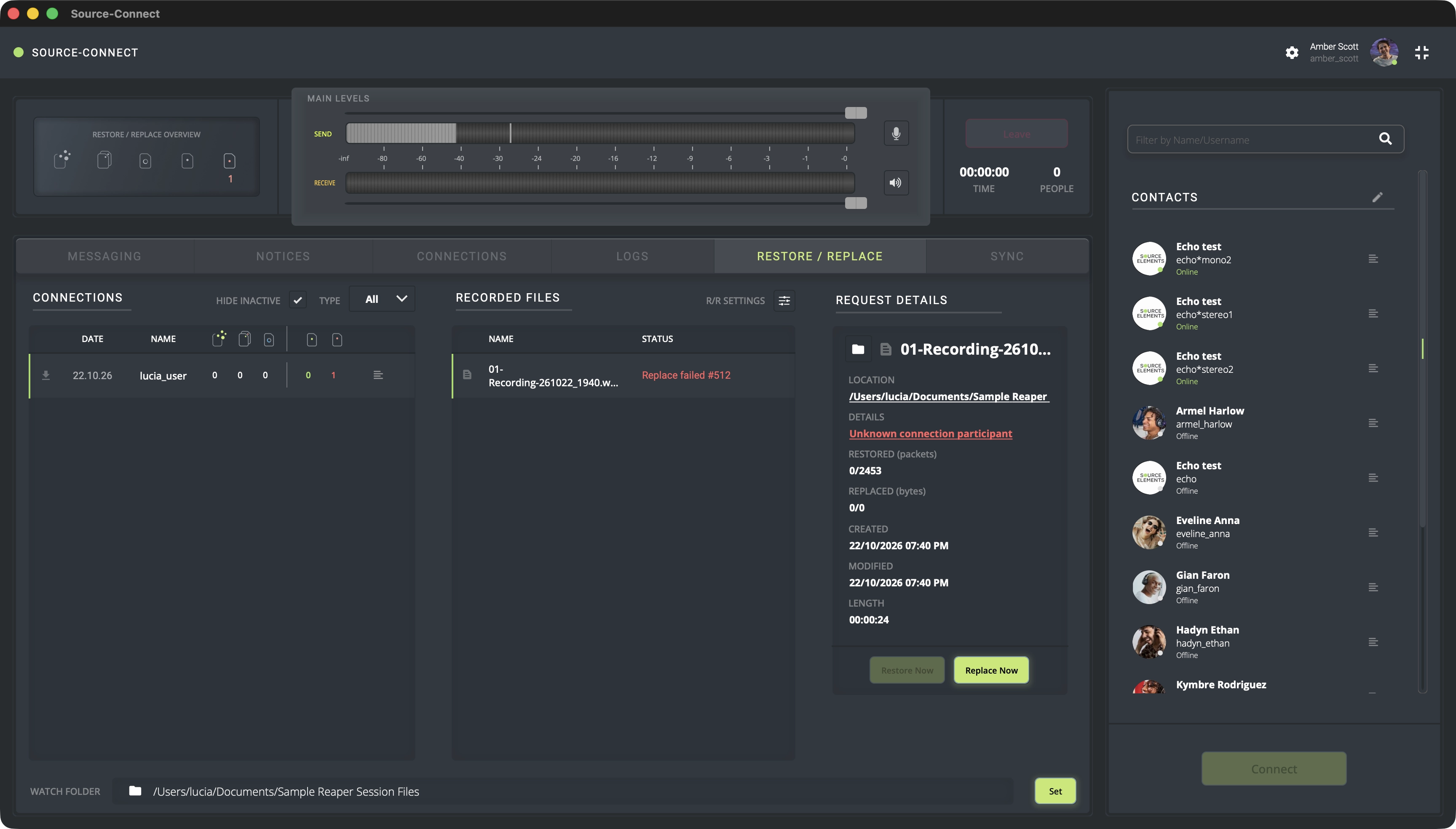This screenshot has width=1456, height=829.
Task: Open R/R SETTINGS sliders icon
Action: pyautogui.click(x=784, y=301)
